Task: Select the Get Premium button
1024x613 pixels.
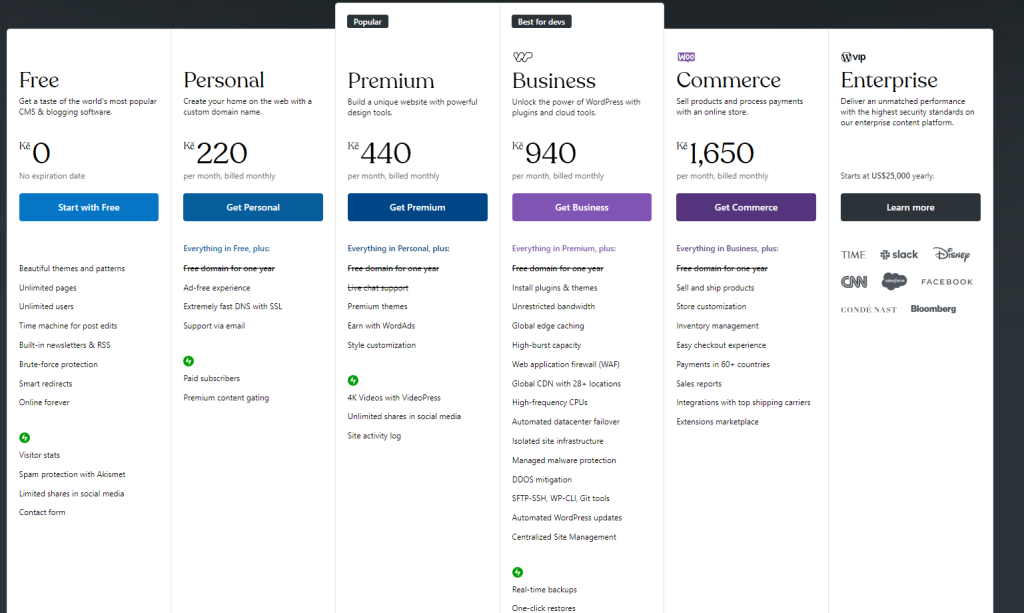Action: coord(417,207)
